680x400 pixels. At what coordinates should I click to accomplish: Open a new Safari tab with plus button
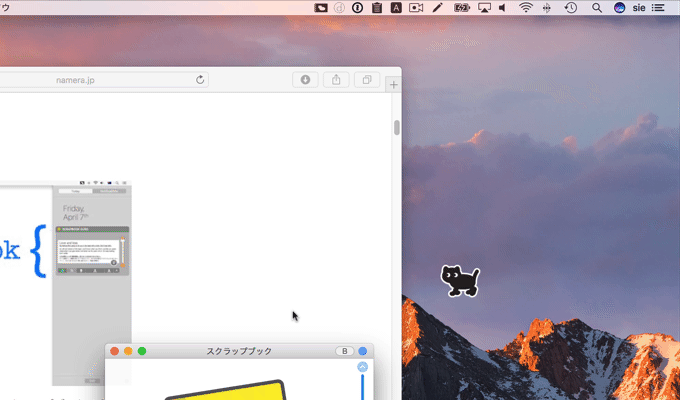click(393, 85)
